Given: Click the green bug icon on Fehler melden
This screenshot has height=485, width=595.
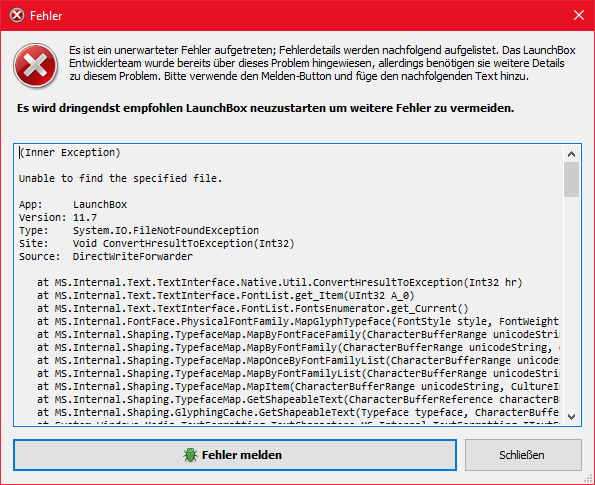Looking at the screenshot, I should point(190,455).
